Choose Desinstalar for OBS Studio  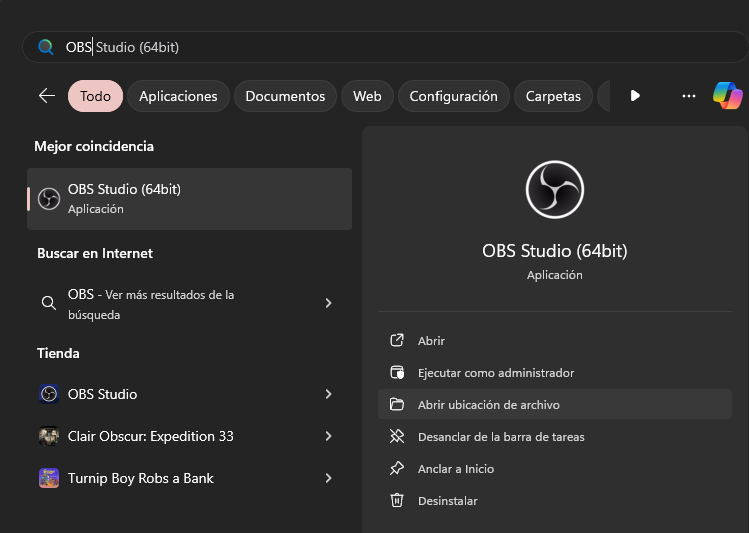[555, 501]
